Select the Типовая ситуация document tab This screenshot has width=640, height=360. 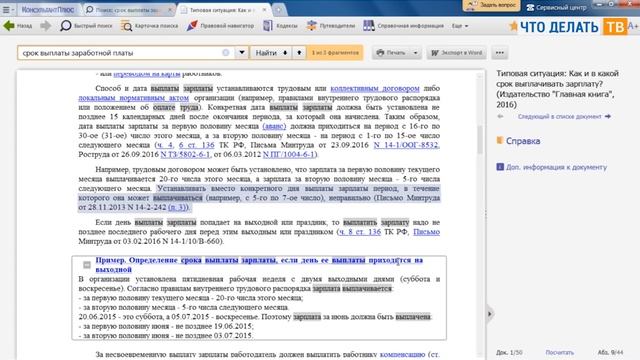(221, 9)
